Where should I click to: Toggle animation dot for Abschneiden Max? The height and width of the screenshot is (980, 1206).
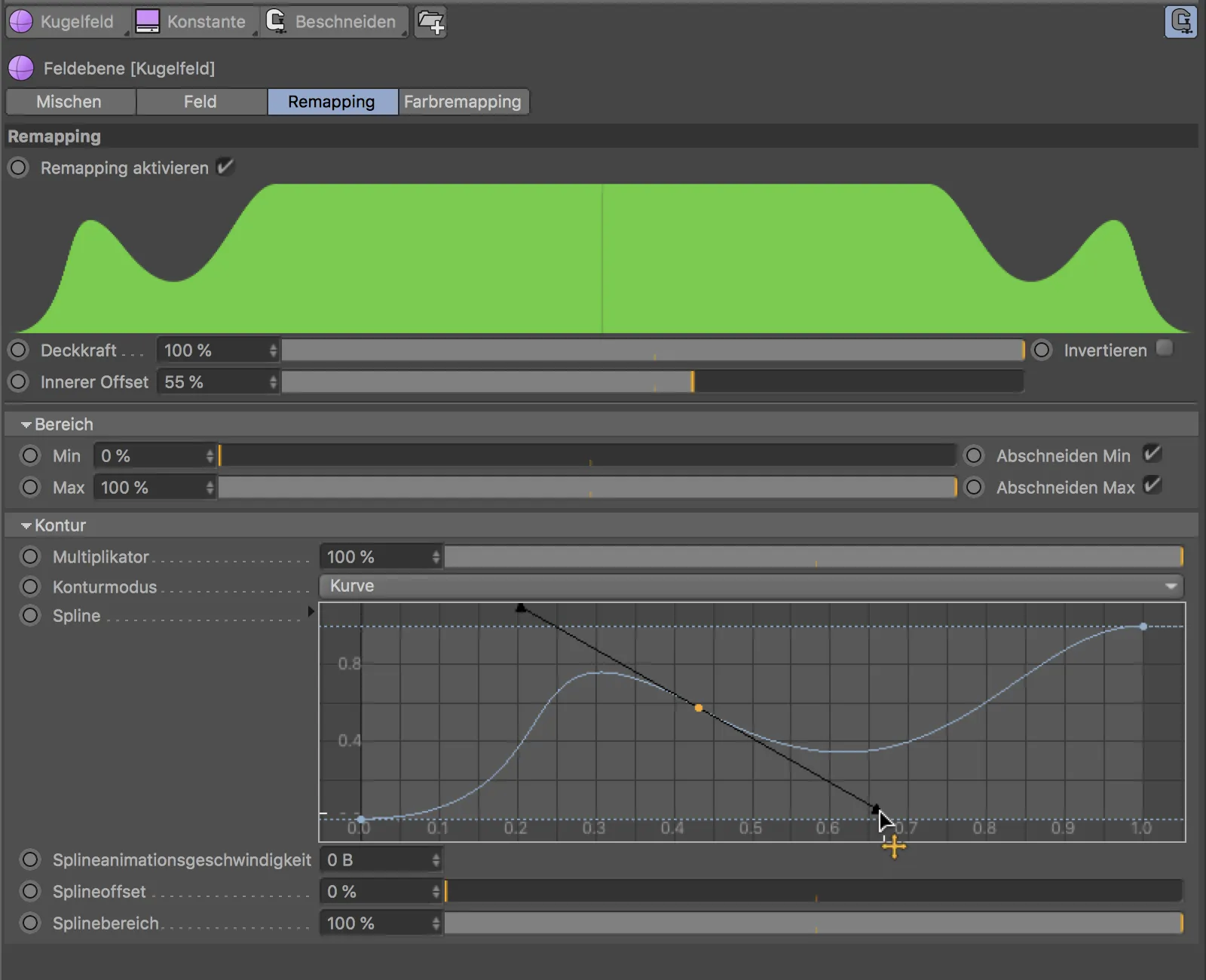[x=974, y=487]
